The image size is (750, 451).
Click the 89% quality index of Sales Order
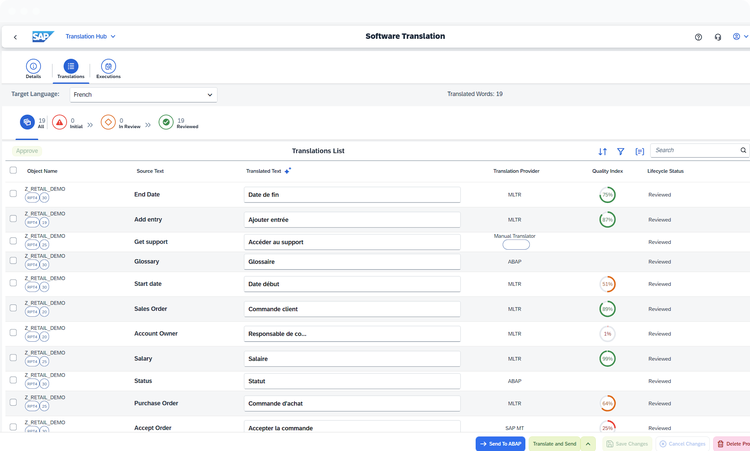tap(607, 309)
